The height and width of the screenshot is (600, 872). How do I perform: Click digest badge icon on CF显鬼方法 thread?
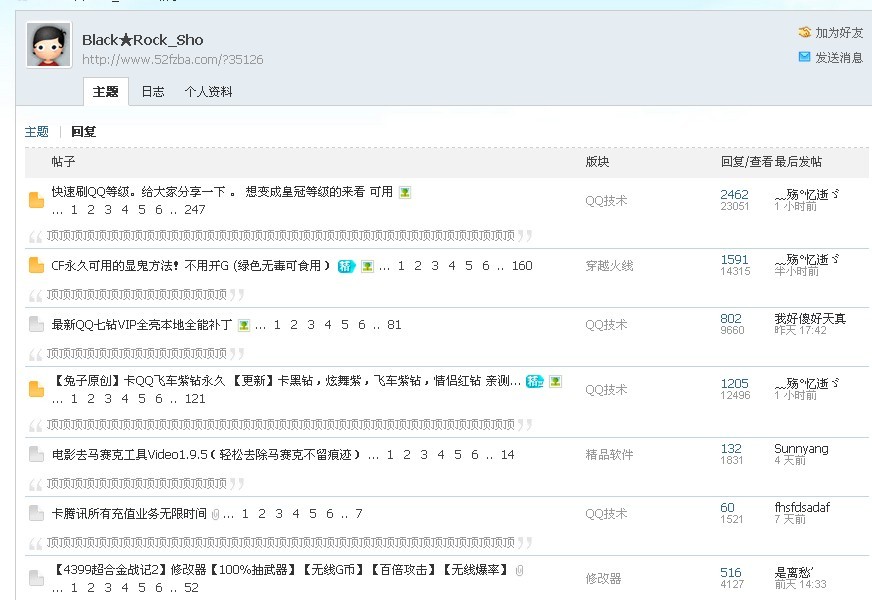coord(346,266)
